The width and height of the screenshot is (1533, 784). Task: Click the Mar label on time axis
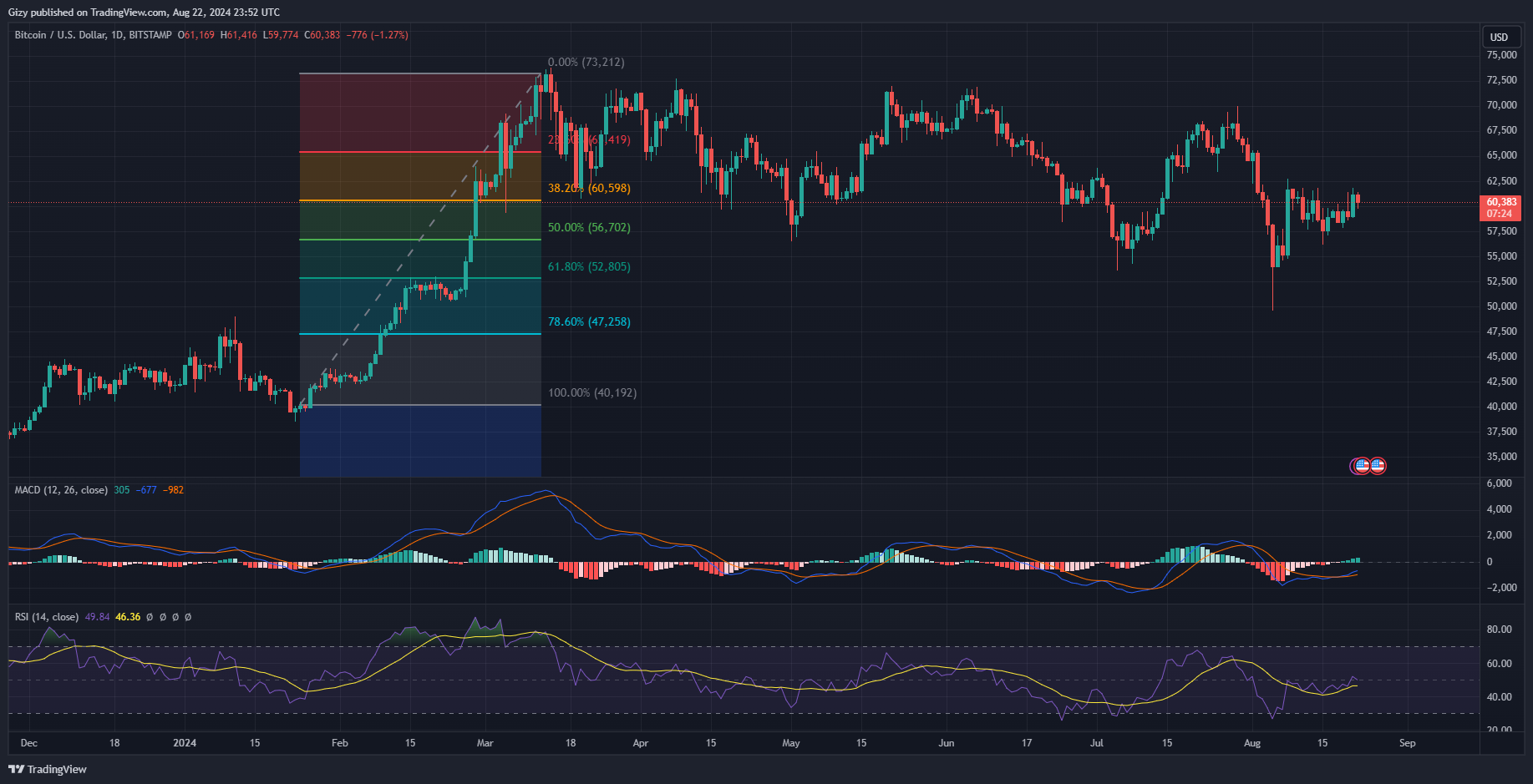485,743
